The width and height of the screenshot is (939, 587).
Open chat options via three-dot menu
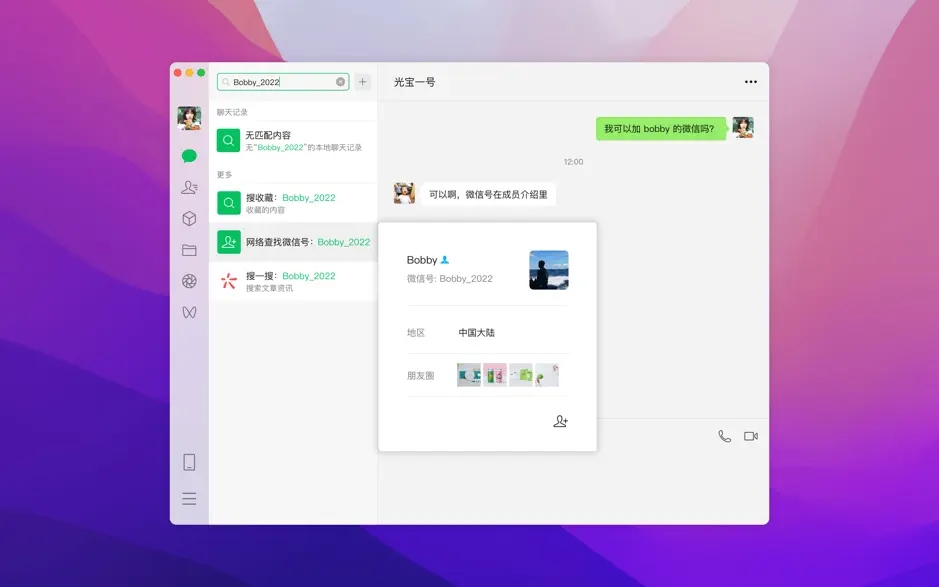[753, 82]
